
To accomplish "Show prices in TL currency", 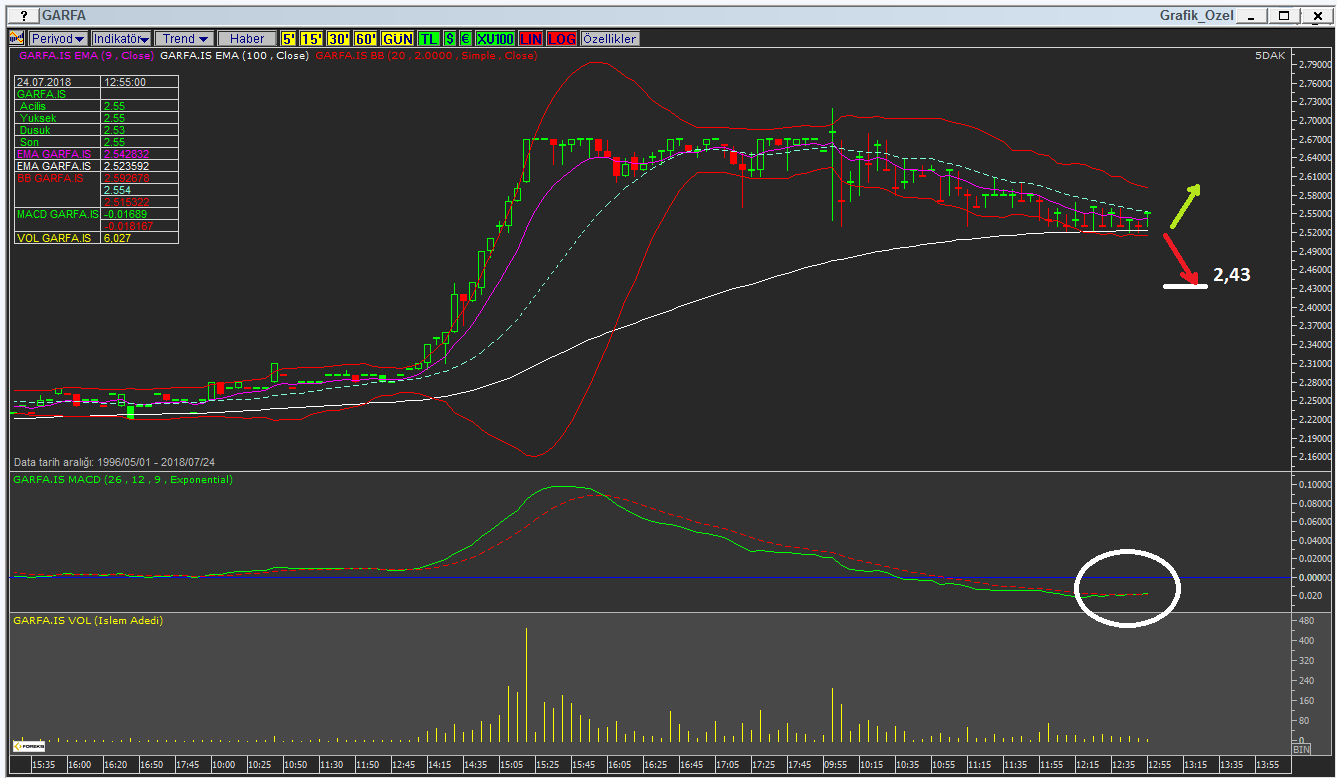I will 428,38.
